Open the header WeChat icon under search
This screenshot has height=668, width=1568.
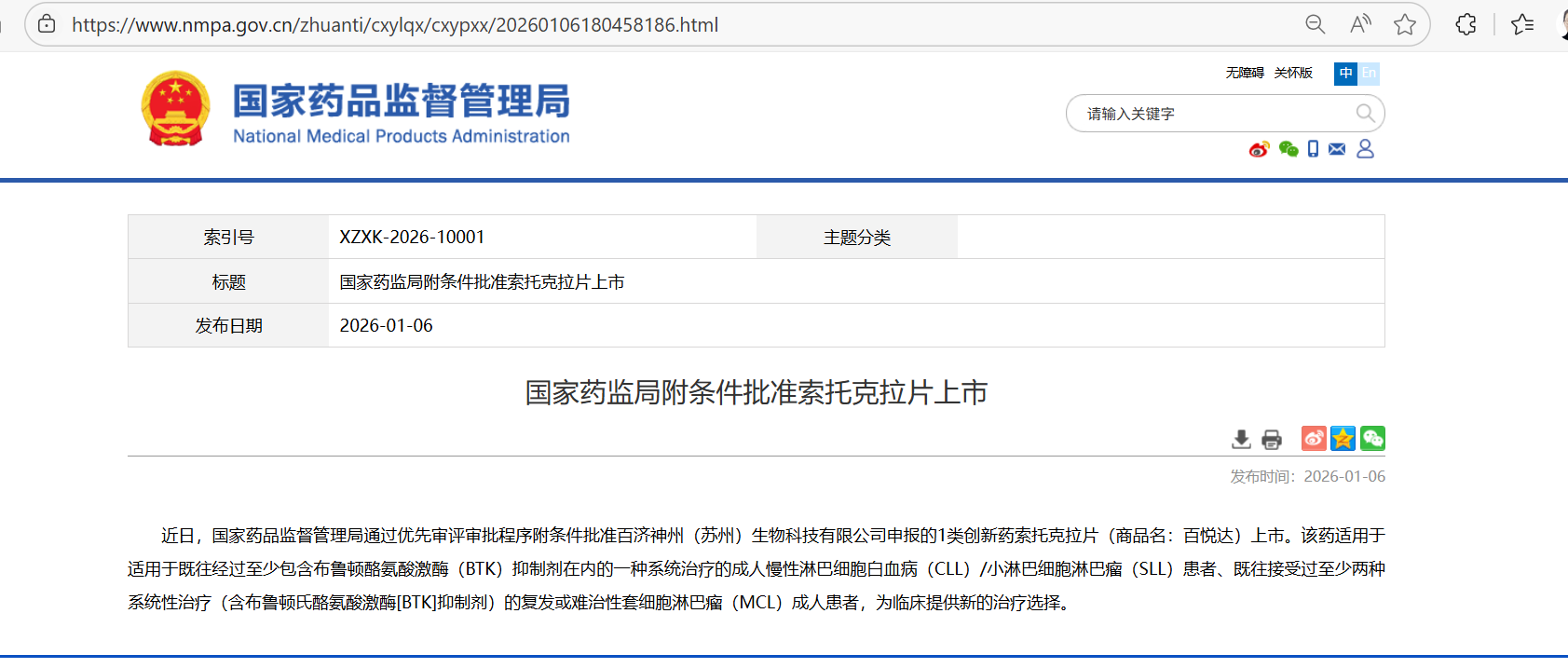[x=1288, y=149]
